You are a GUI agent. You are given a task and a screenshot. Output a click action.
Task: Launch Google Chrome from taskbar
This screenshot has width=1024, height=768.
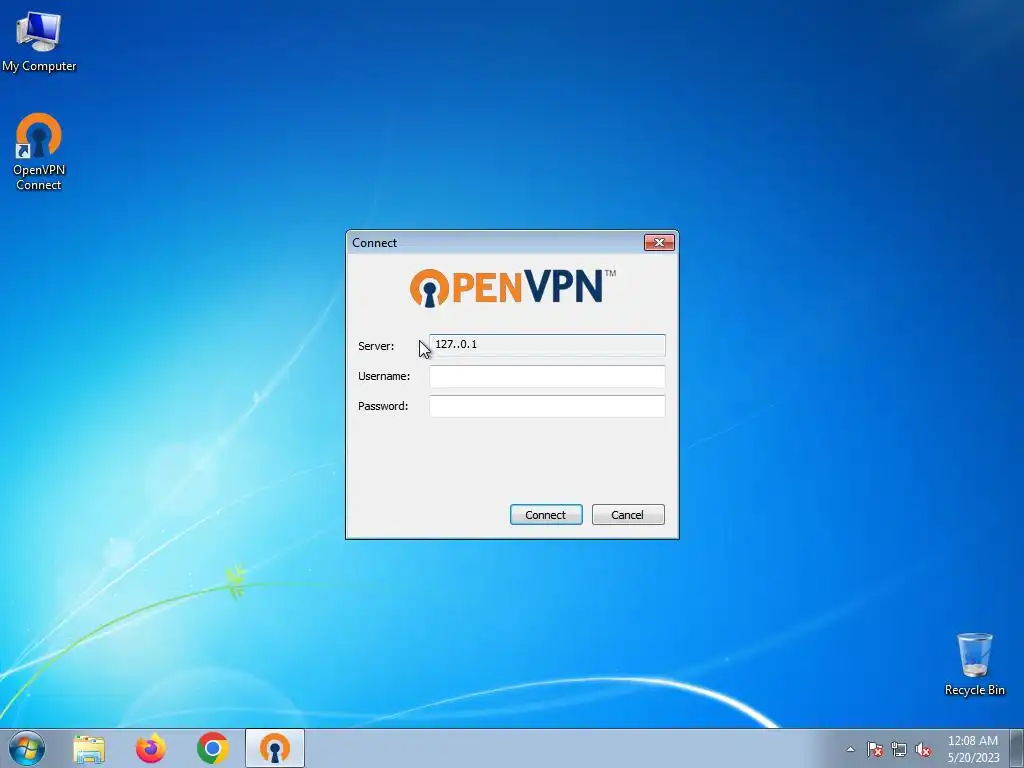[212, 749]
